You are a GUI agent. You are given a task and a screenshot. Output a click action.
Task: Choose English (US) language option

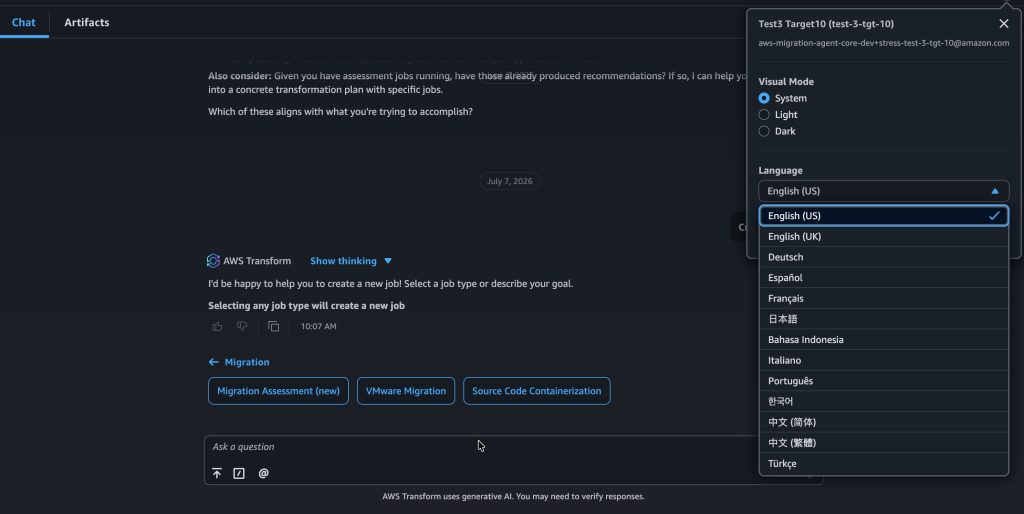[x=884, y=216]
